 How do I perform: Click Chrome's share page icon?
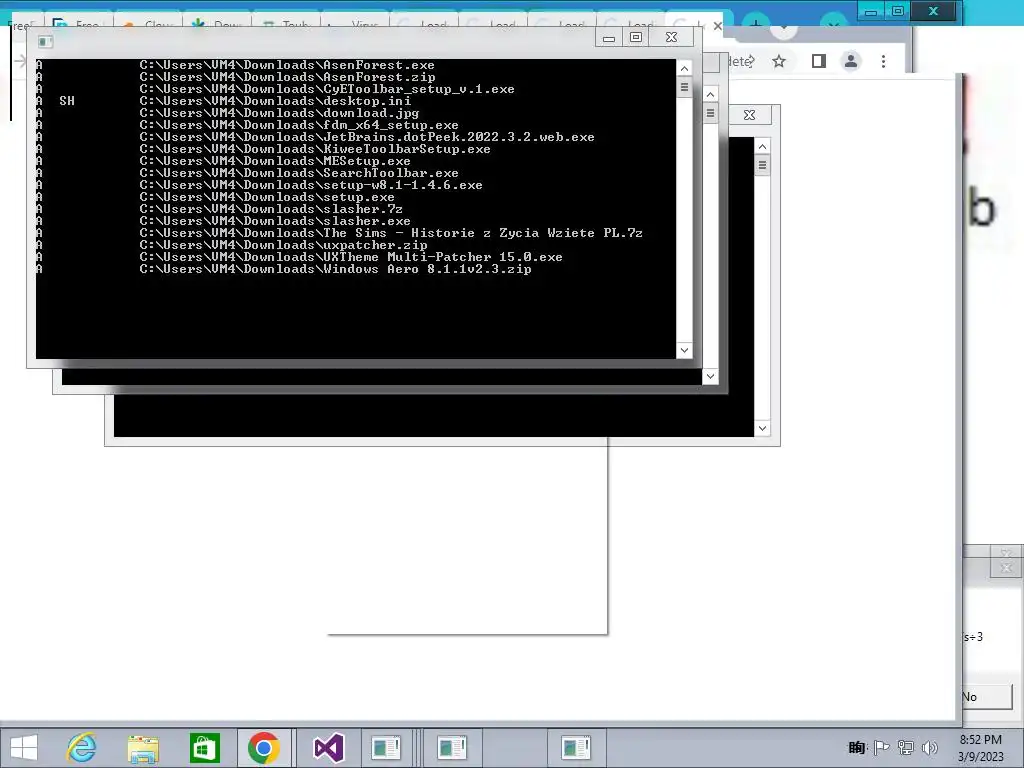[748, 61]
